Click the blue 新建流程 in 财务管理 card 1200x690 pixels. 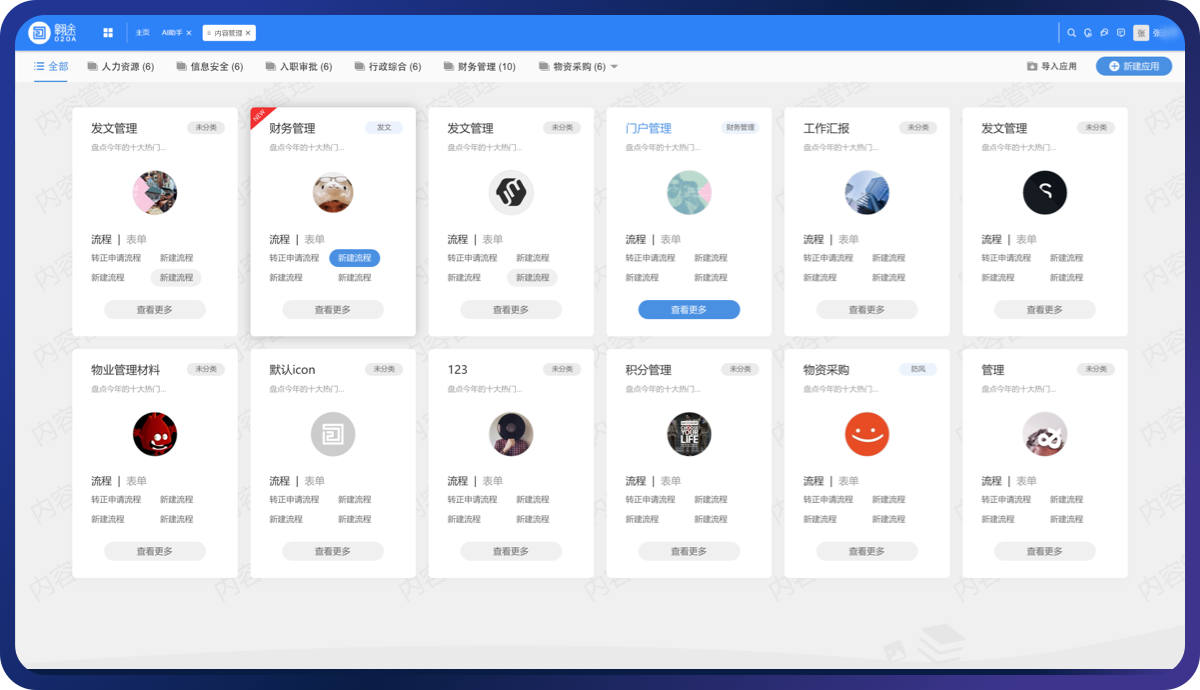[x=354, y=258]
